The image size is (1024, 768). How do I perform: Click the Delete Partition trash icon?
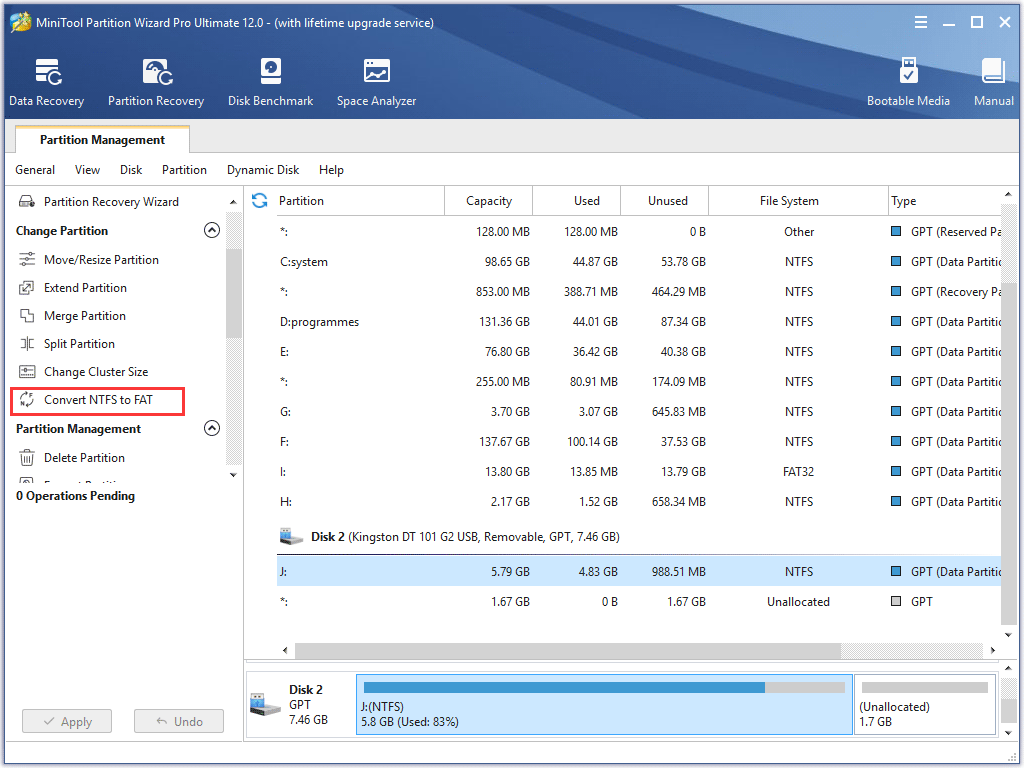pos(27,458)
